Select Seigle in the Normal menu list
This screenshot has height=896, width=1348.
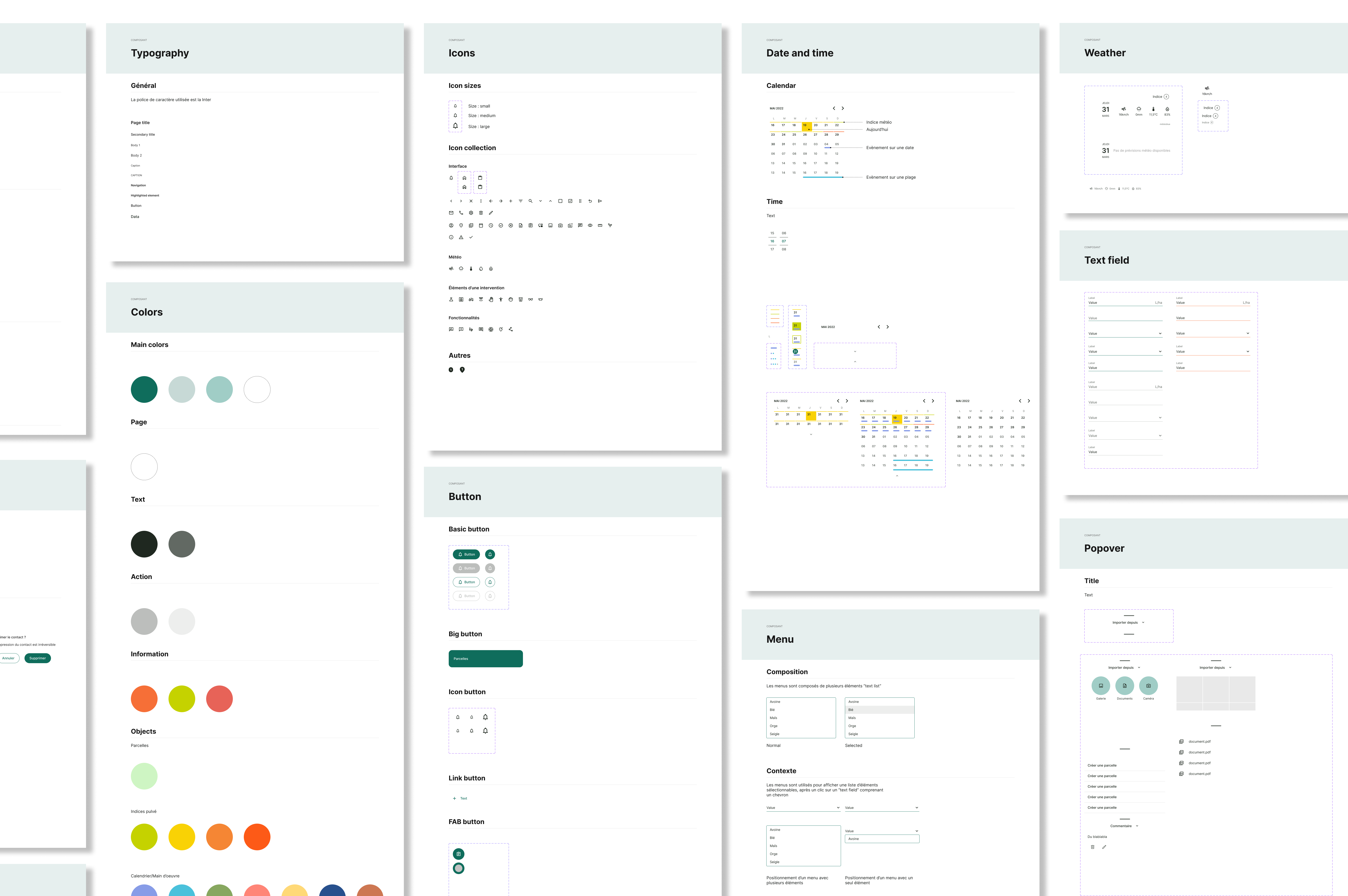coord(775,734)
